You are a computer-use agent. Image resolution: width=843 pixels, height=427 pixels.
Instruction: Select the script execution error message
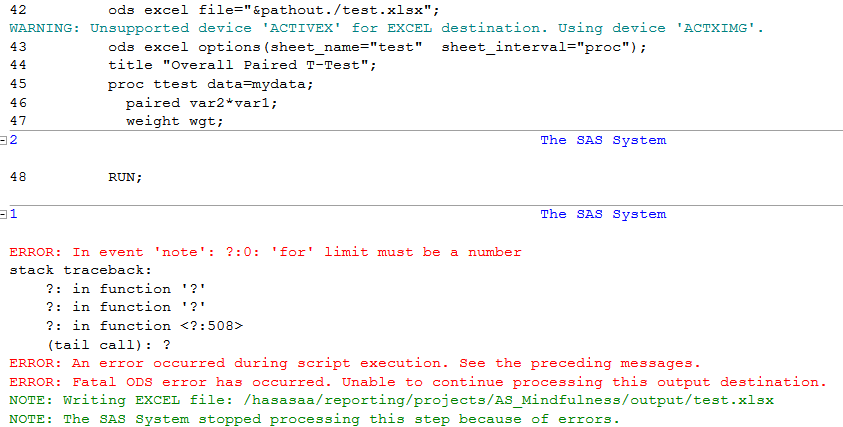click(x=355, y=364)
